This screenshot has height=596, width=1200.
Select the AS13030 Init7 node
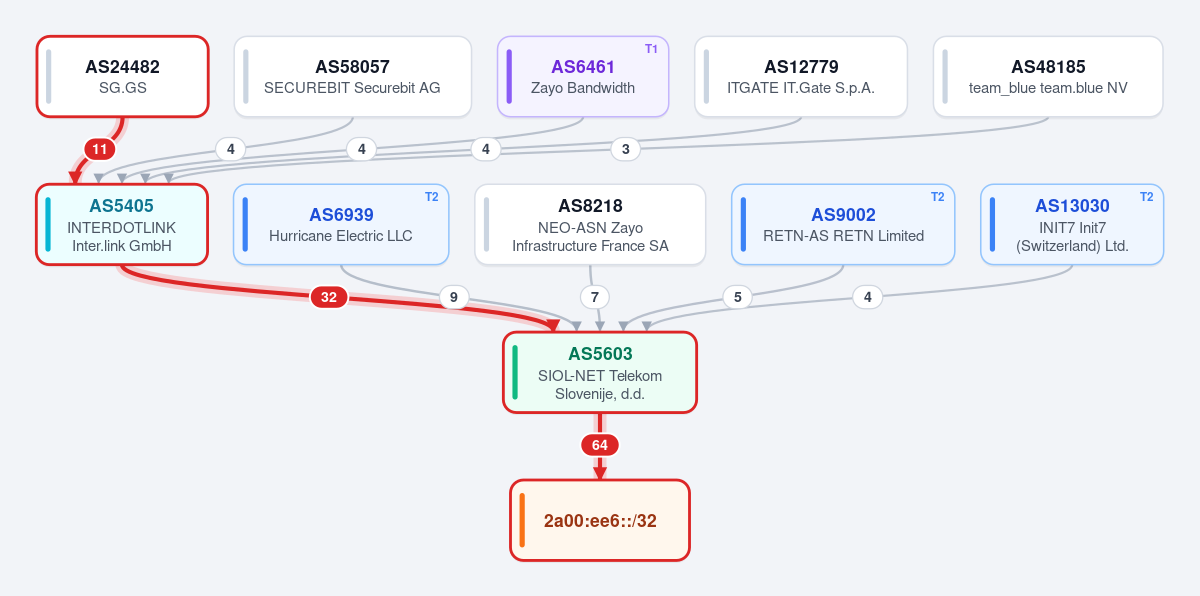[x=1072, y=225]
